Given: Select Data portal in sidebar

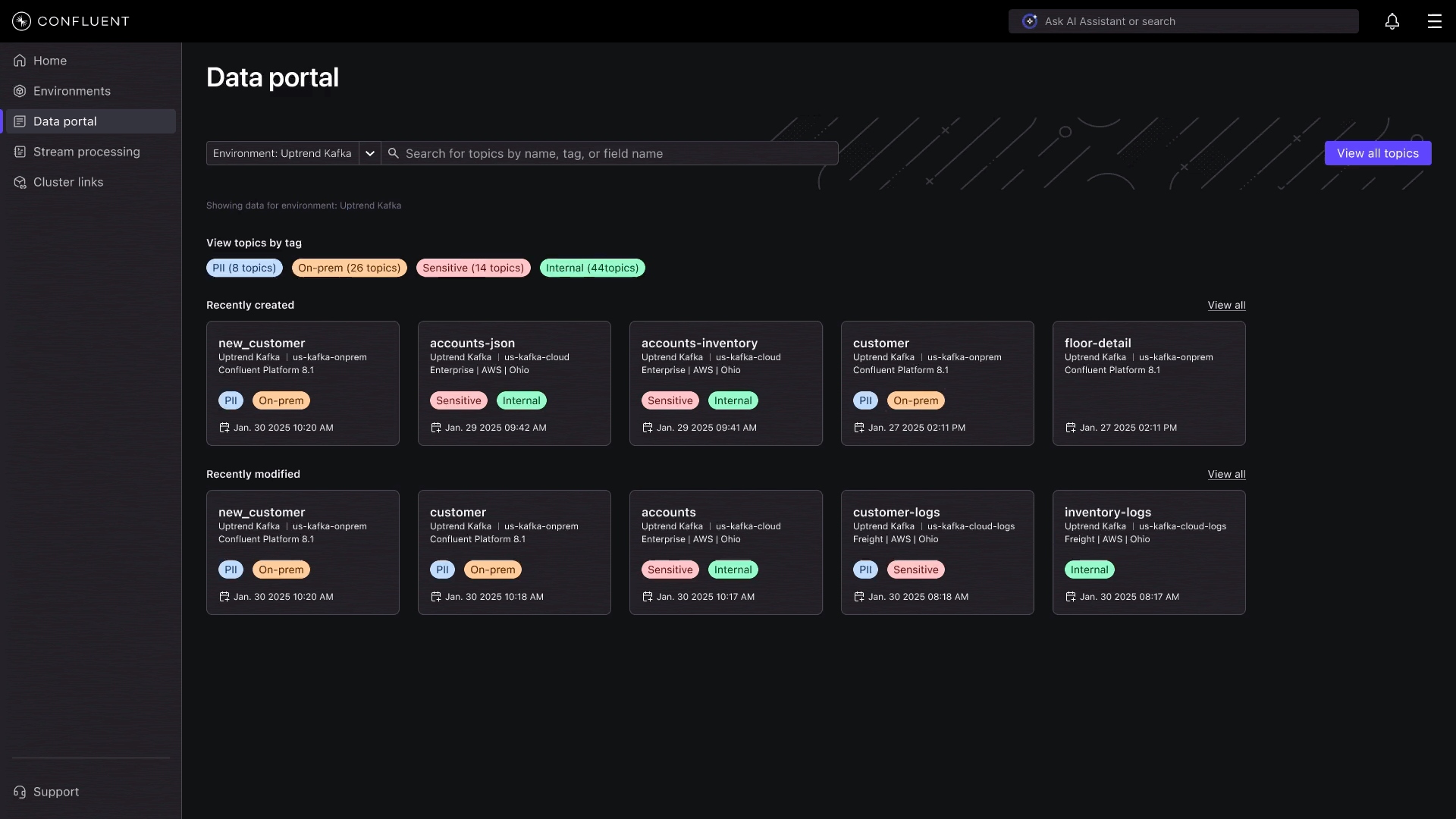Looking at the screenshot, I should 65,121.
